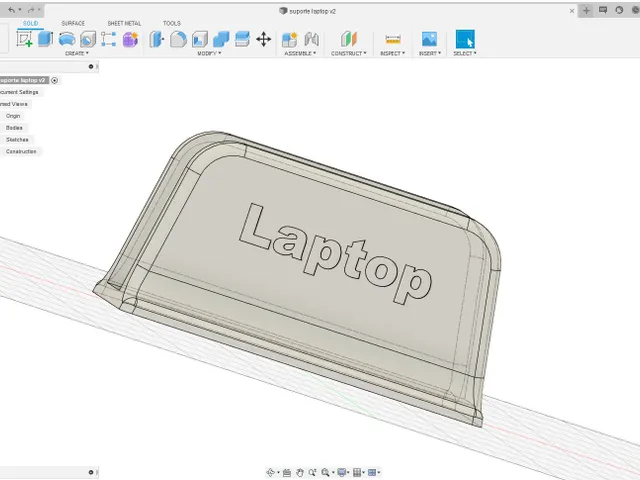
Task: Select the Sketches folder in browser
Action: click(x=17, y=140)
